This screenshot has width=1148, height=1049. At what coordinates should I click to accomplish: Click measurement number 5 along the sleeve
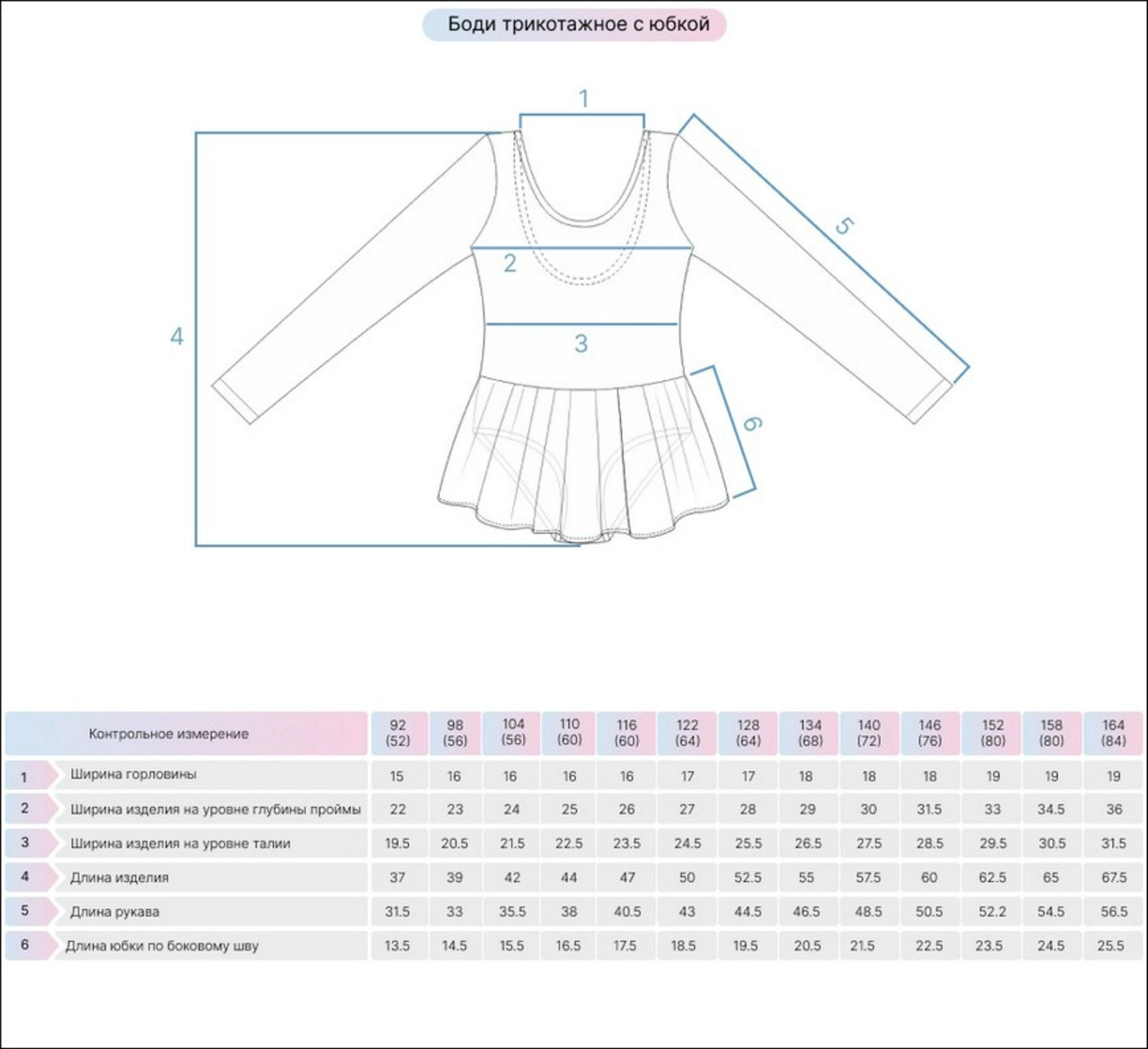pos(843,226)
